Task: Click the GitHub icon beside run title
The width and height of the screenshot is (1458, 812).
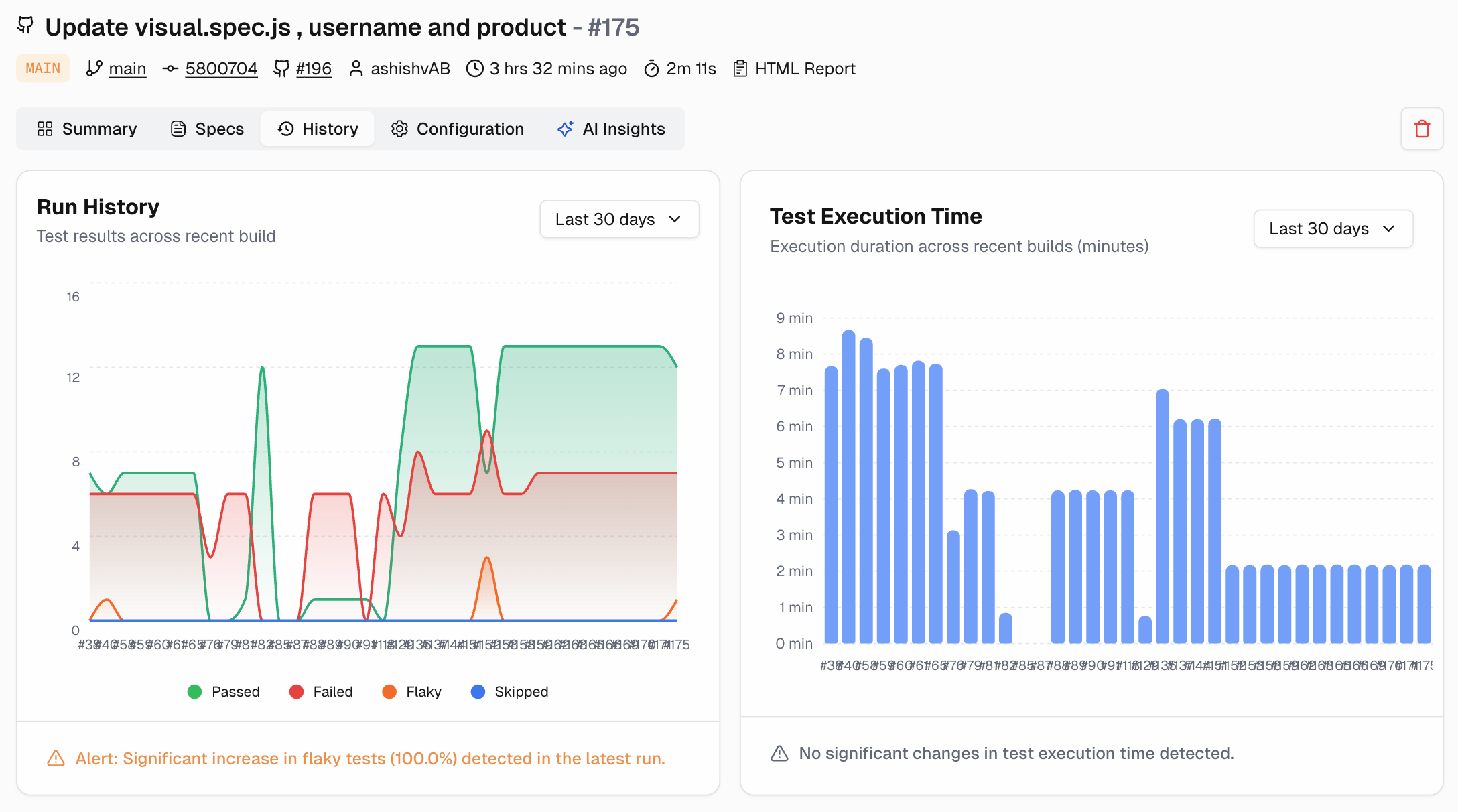Action: 25,26
